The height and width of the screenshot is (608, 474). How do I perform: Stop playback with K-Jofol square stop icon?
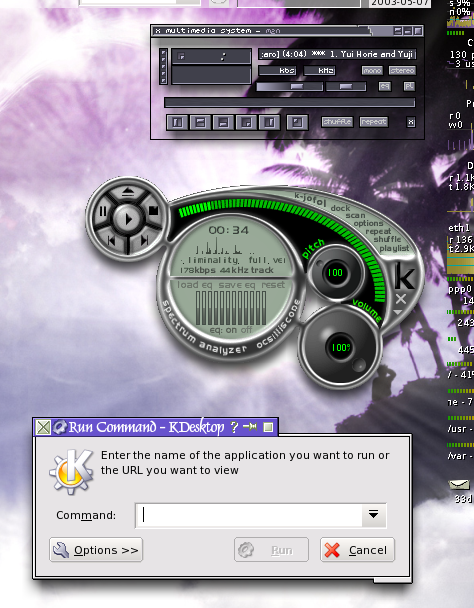pos(154,211)
